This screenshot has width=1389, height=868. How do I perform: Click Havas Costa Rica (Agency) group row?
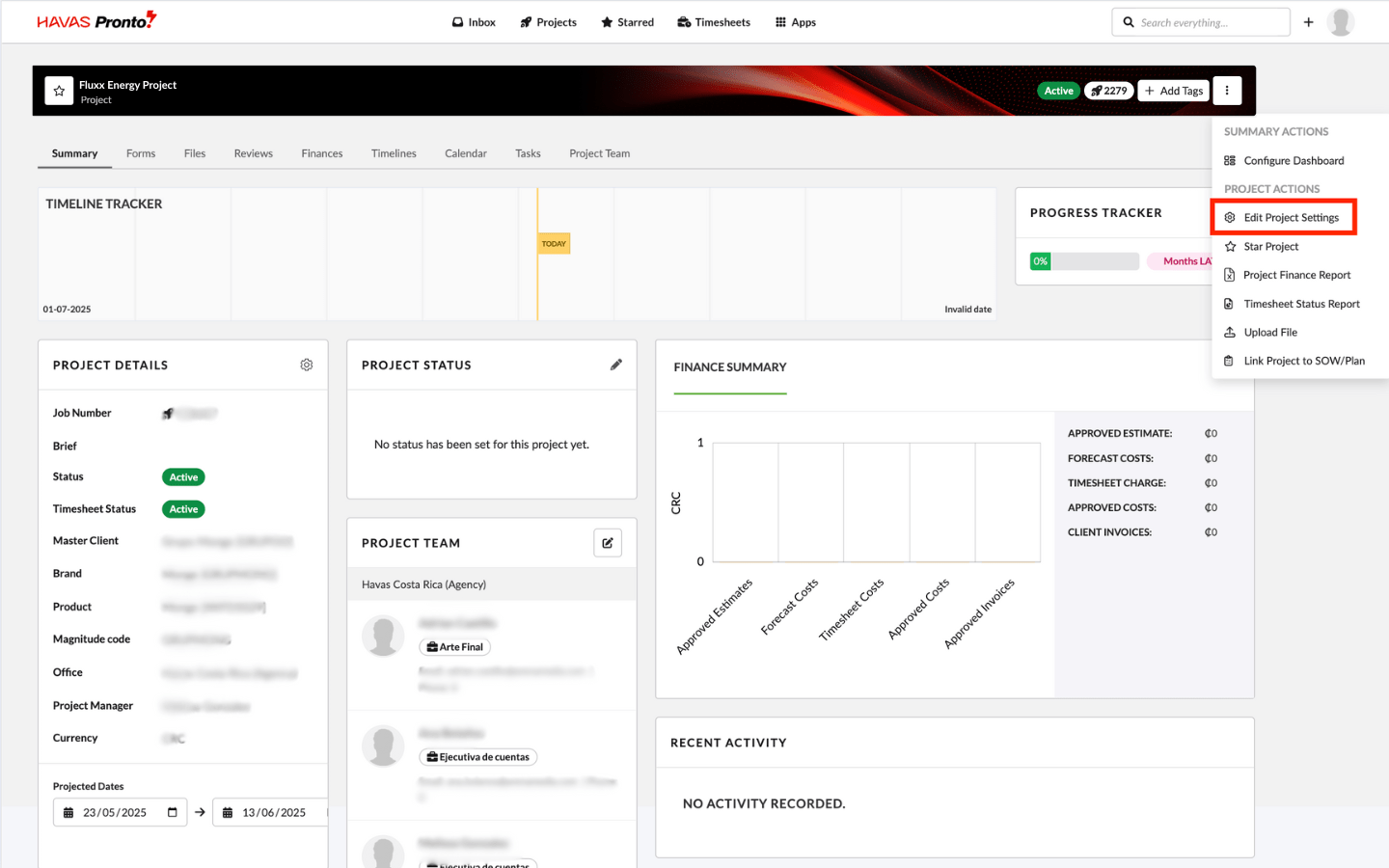point(492,584)
